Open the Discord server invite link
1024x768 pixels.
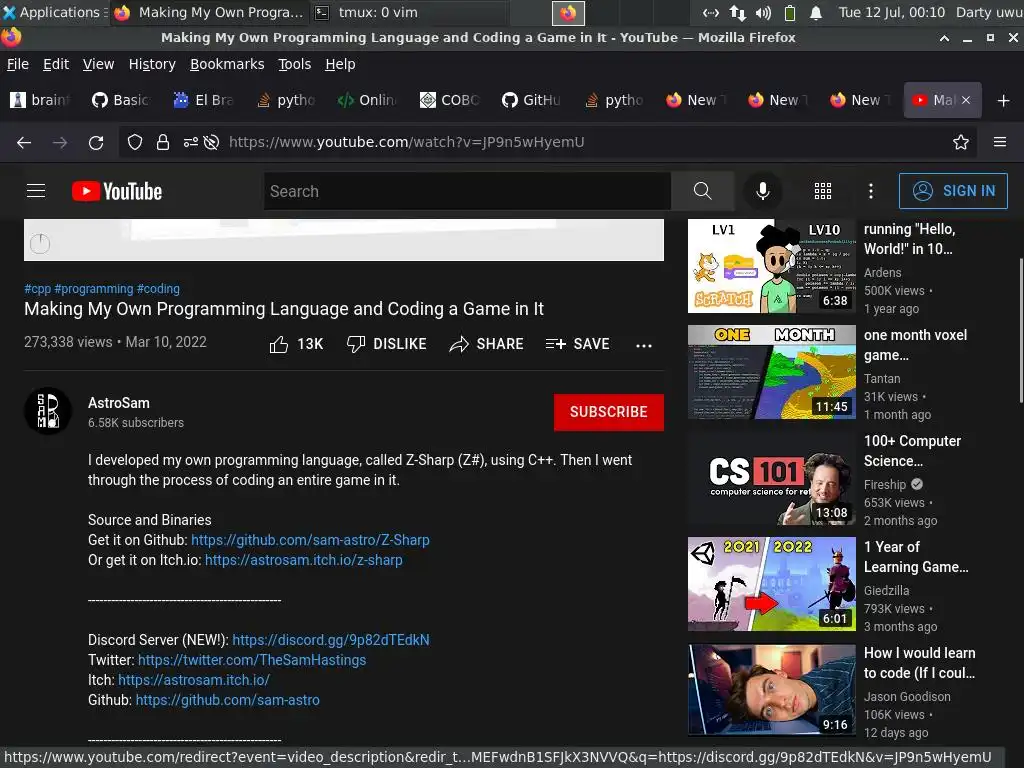tap(331, 640)
